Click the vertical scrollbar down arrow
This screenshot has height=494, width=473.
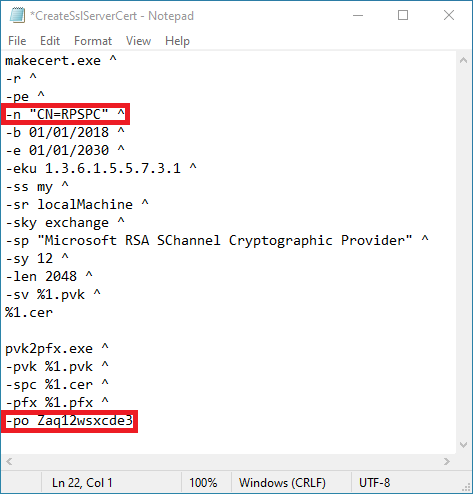(463, 445)
